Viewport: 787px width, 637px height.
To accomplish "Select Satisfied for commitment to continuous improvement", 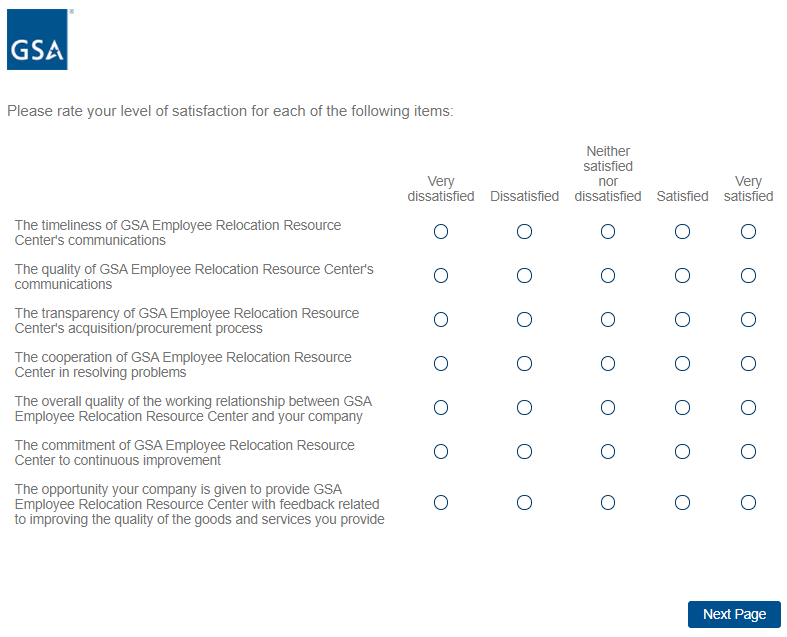I will 682,452.
